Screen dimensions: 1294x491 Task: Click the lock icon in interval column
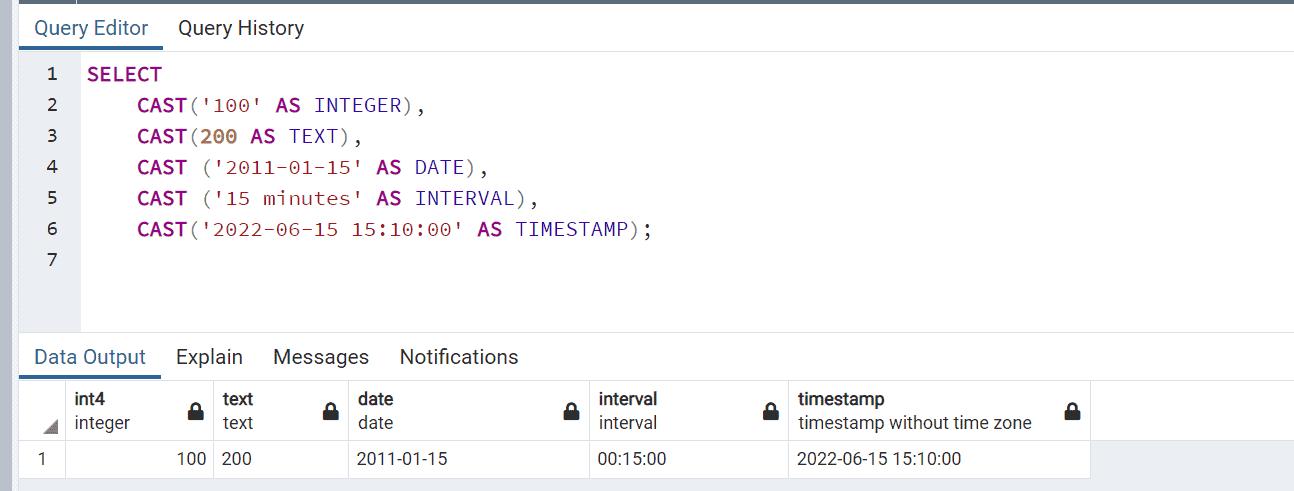point(771,411)
